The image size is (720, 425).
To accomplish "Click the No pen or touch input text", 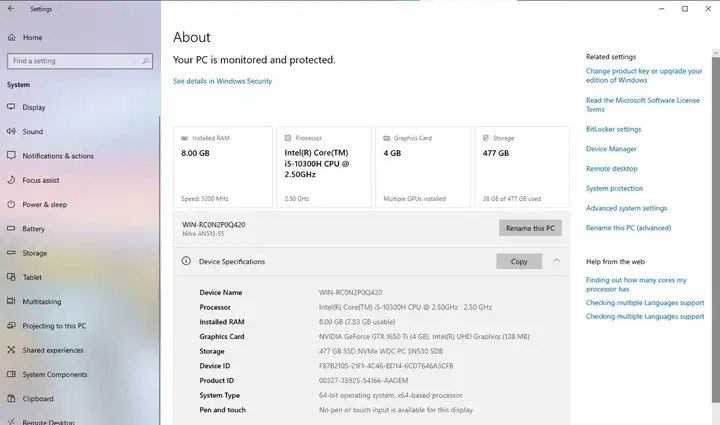I will pos(396,410).
